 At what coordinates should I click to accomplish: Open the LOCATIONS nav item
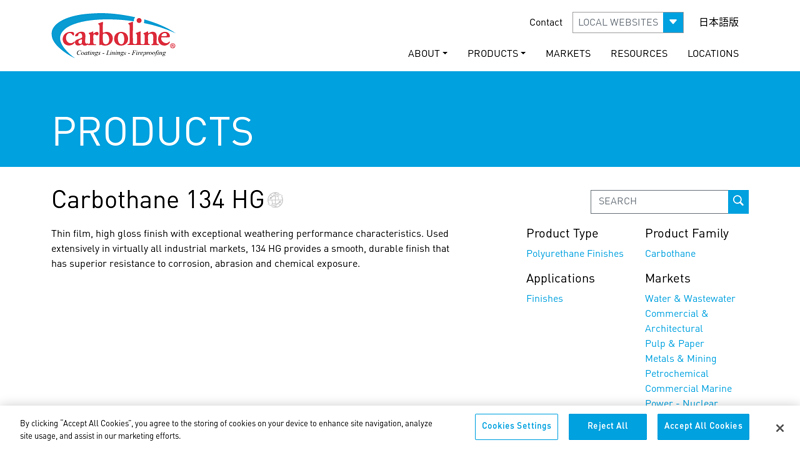pyautogui.click(x=713, y=54)
